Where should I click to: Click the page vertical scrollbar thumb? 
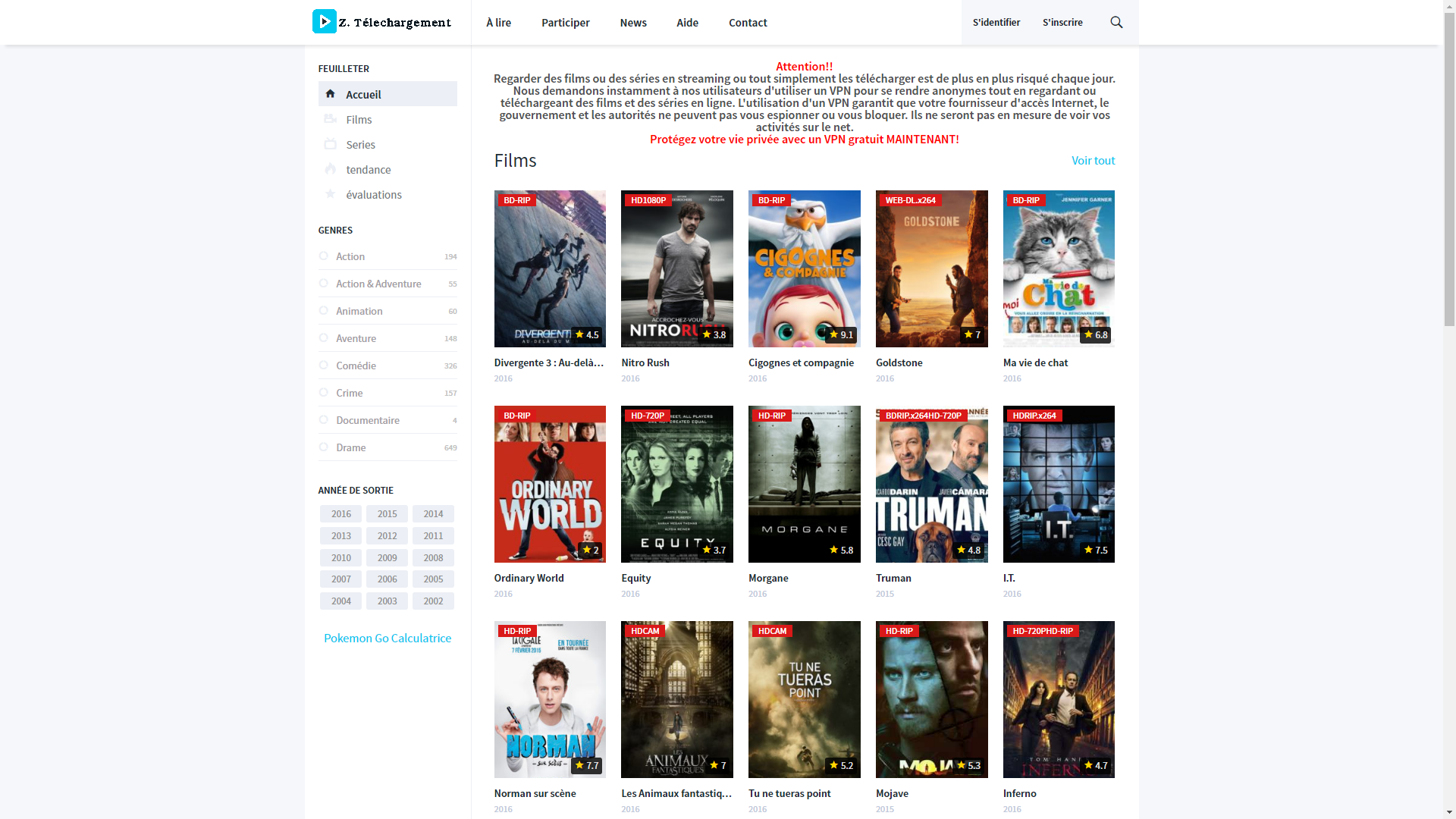(x=1449, y=169)
